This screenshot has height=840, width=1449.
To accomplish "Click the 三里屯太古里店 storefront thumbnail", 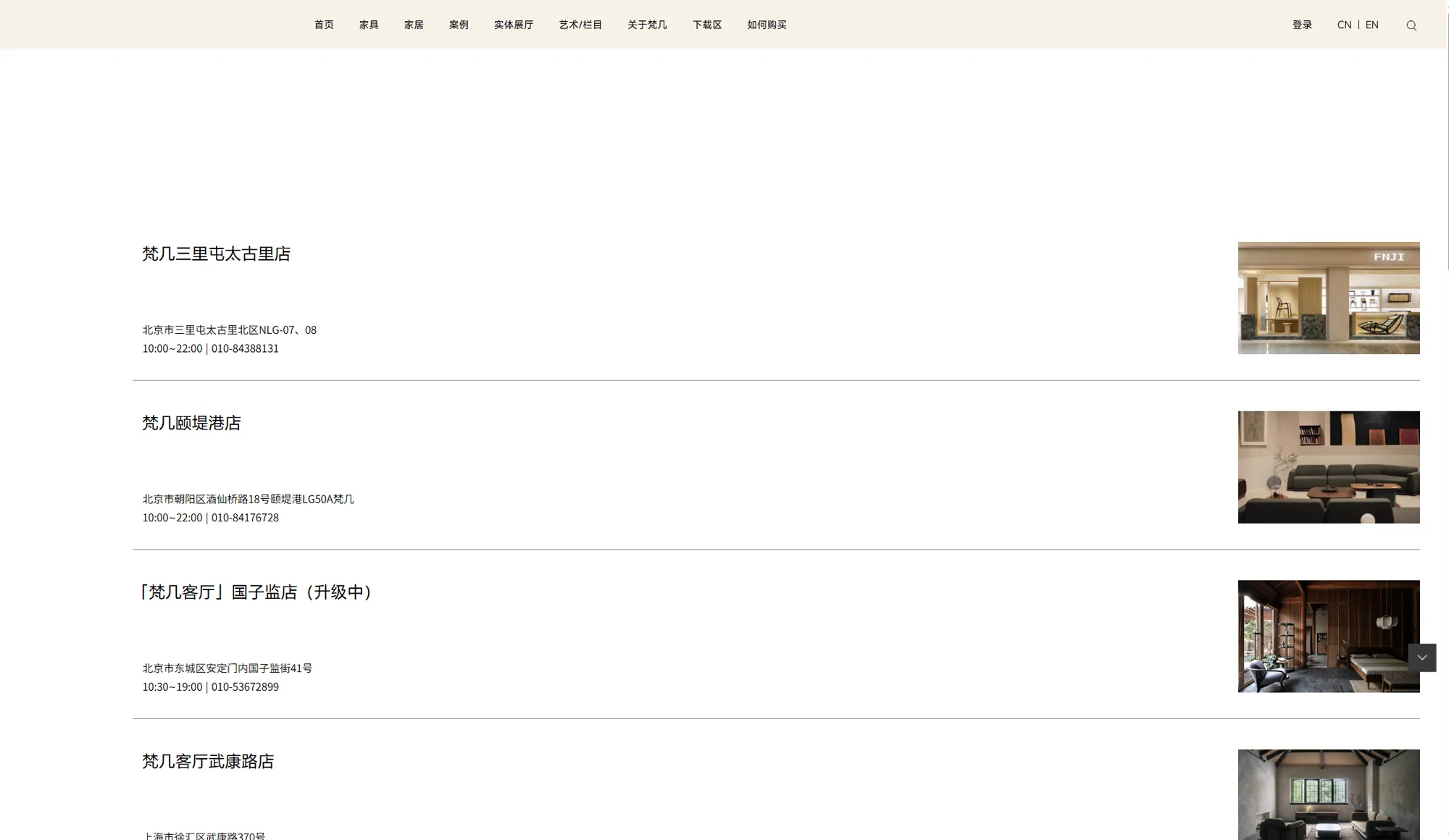I will pyautogui.click(x=1328, y=298).
